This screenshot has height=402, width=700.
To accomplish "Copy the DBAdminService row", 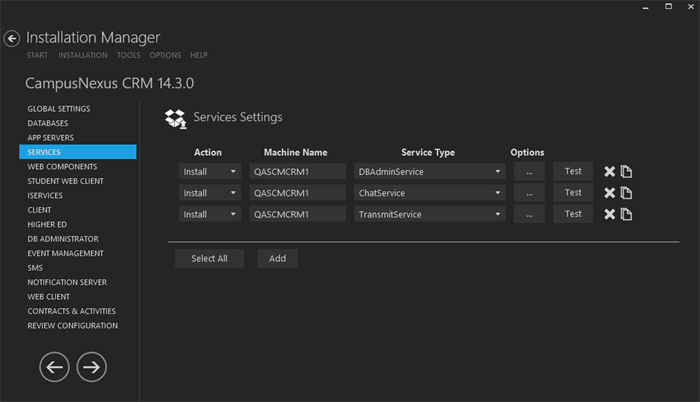I will click(x=626, y=172).
